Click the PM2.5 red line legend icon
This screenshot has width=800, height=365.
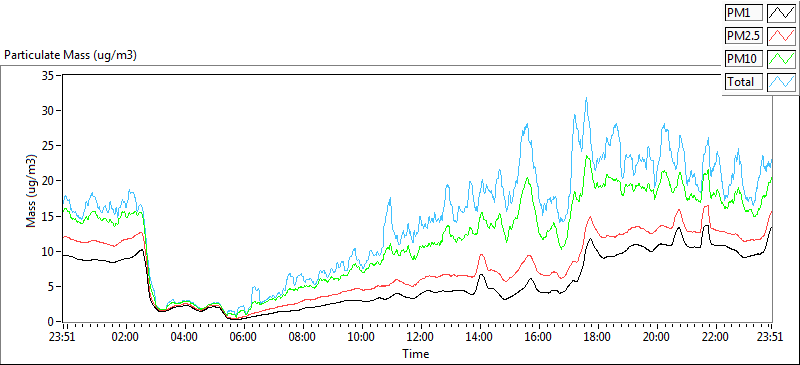[x=782, y=36]
